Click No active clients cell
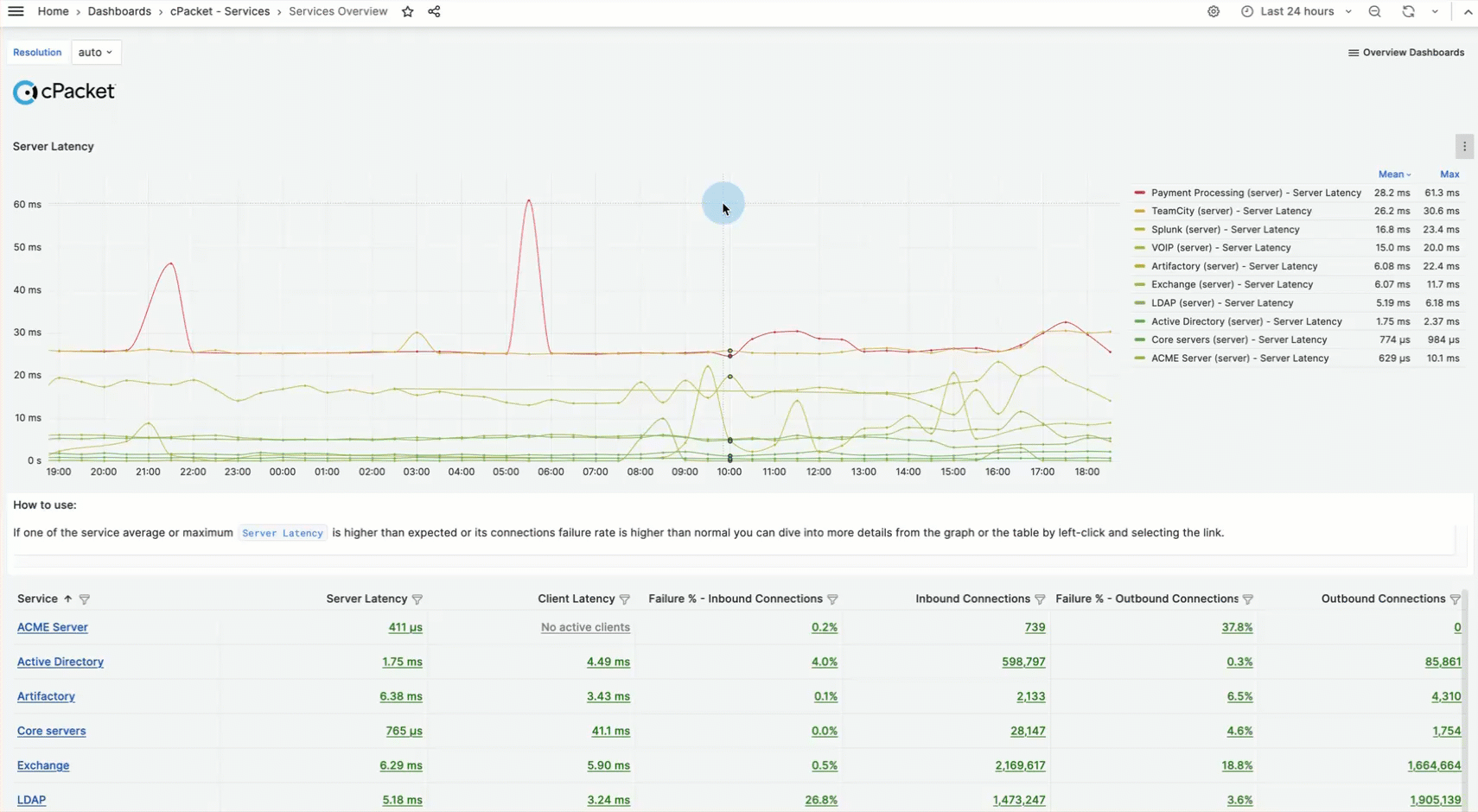 point(585,627)
